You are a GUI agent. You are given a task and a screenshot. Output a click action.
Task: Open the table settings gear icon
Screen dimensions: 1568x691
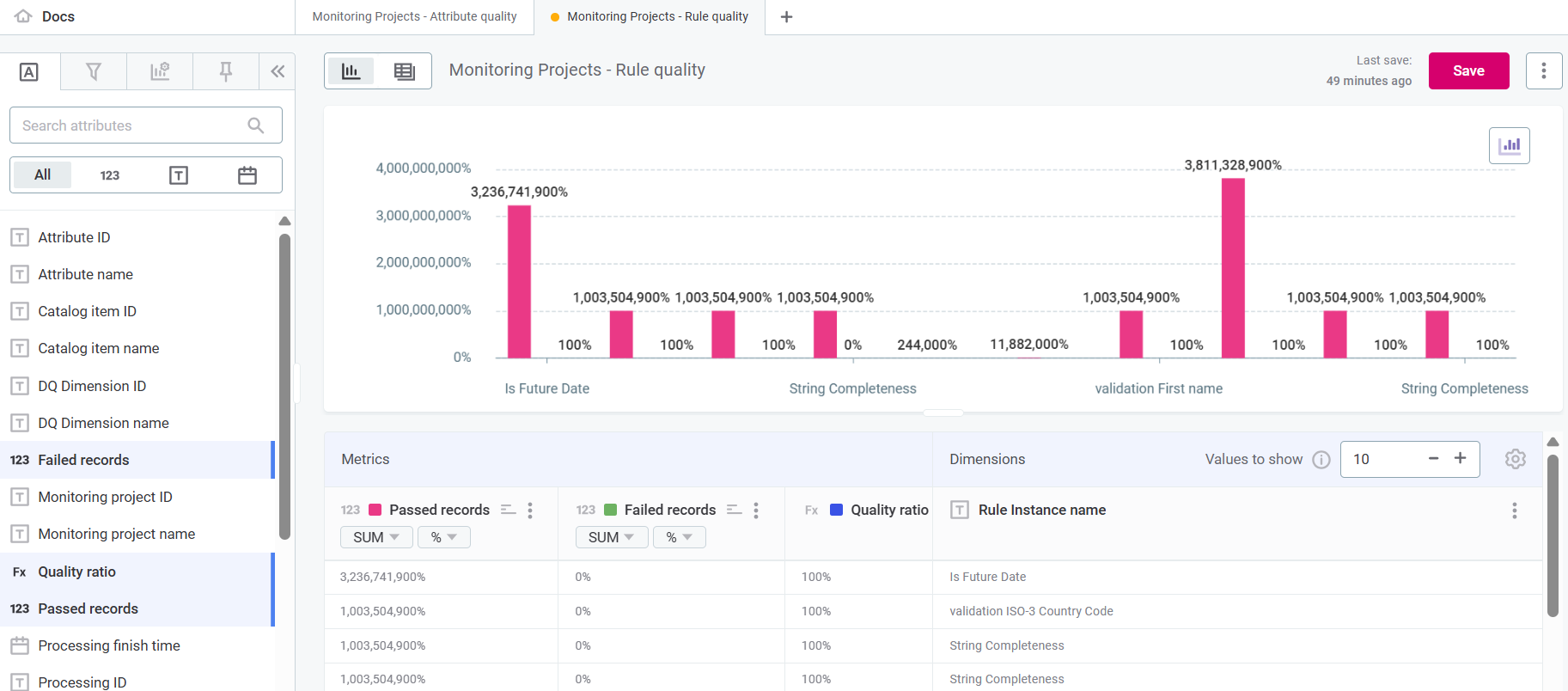(x=1515, y=459)
